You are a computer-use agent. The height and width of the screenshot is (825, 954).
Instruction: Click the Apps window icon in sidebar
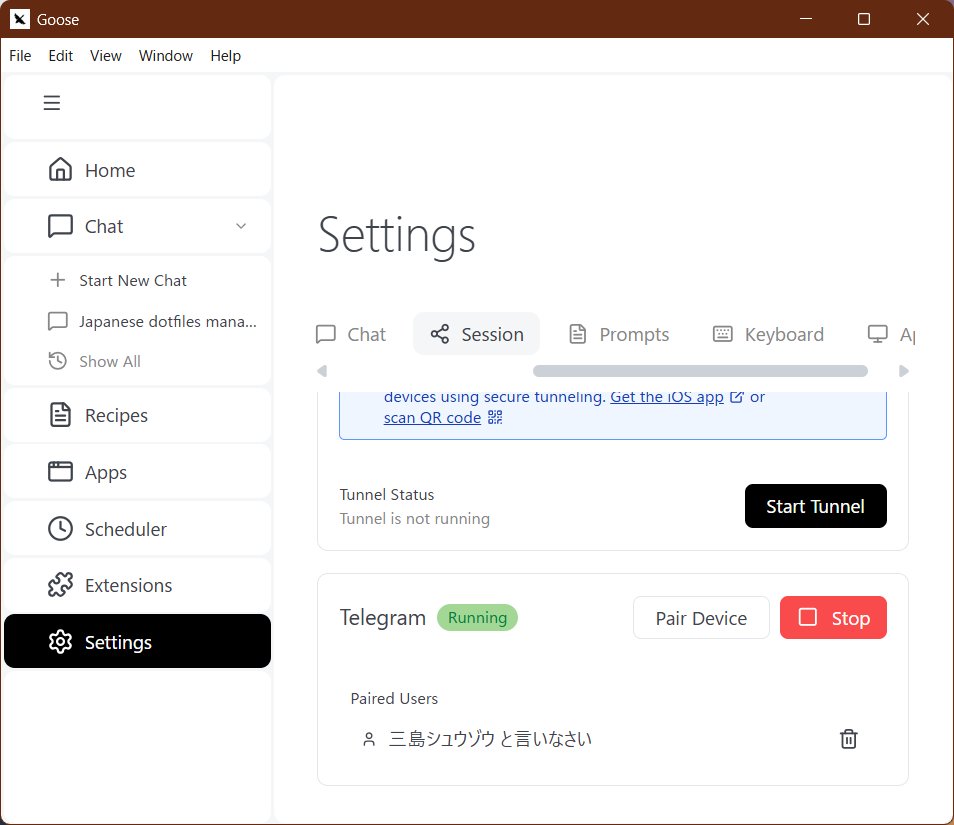click(60, 472)
